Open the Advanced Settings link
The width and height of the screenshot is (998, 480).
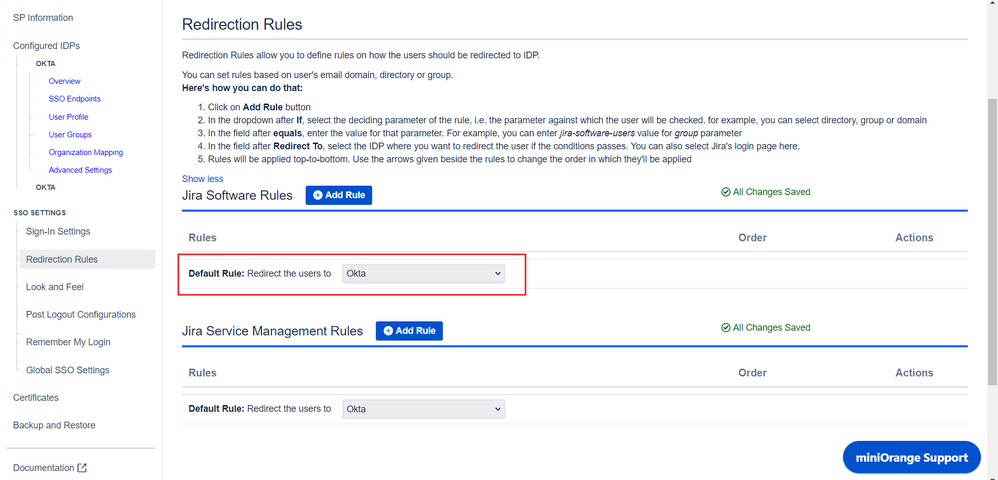(80, 171)
